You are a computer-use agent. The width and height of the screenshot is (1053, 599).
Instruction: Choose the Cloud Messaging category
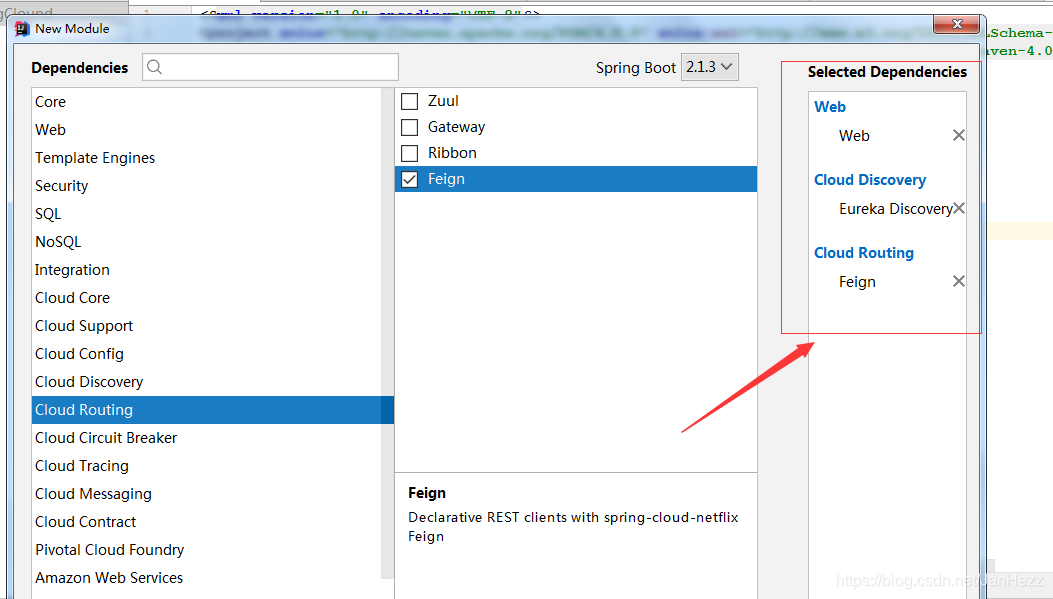click(x=206, y=494)
